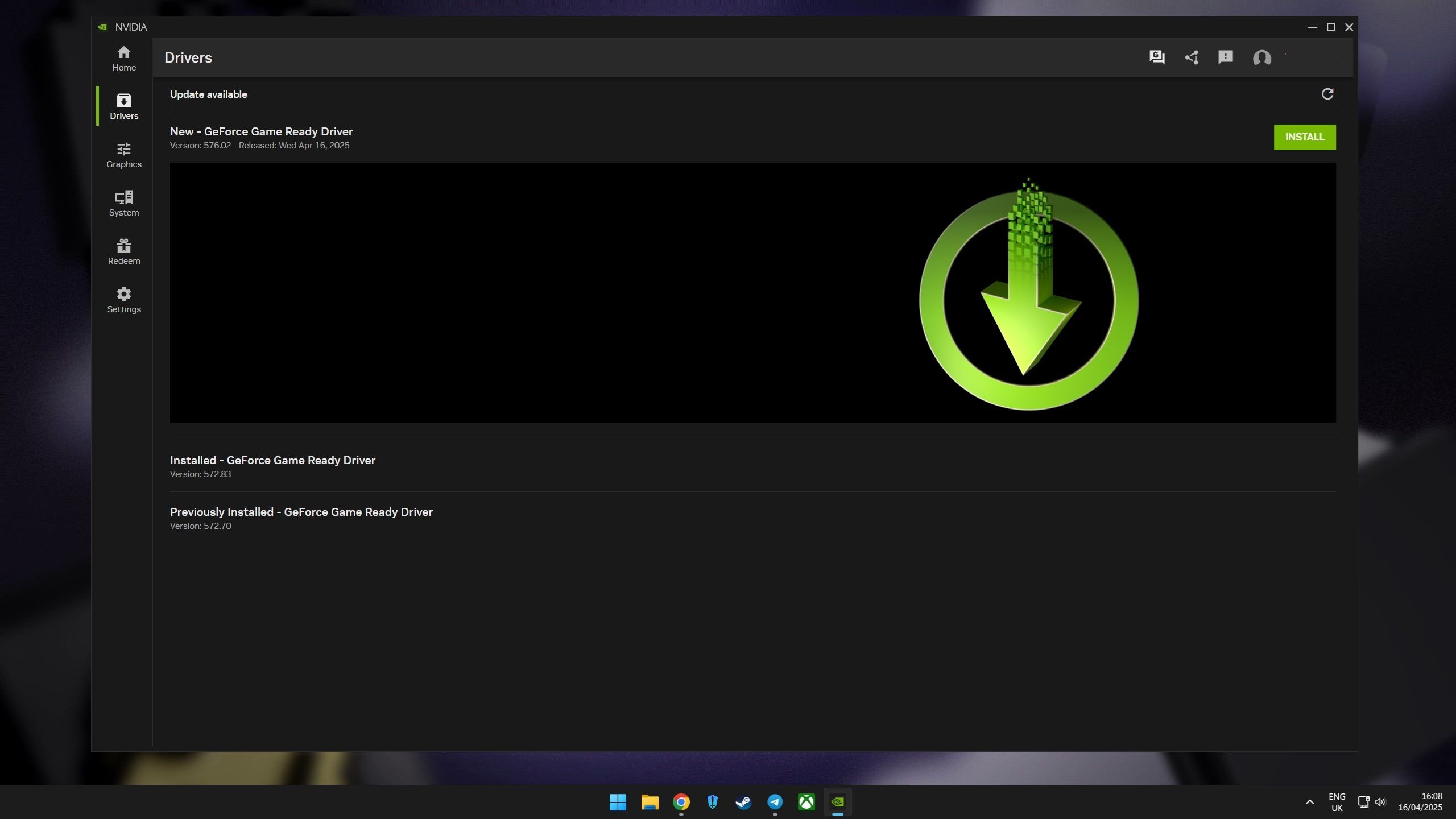Viewport: 1456px width, 819px height.
Task: Open the clock and date panel
Action: 1420,802
